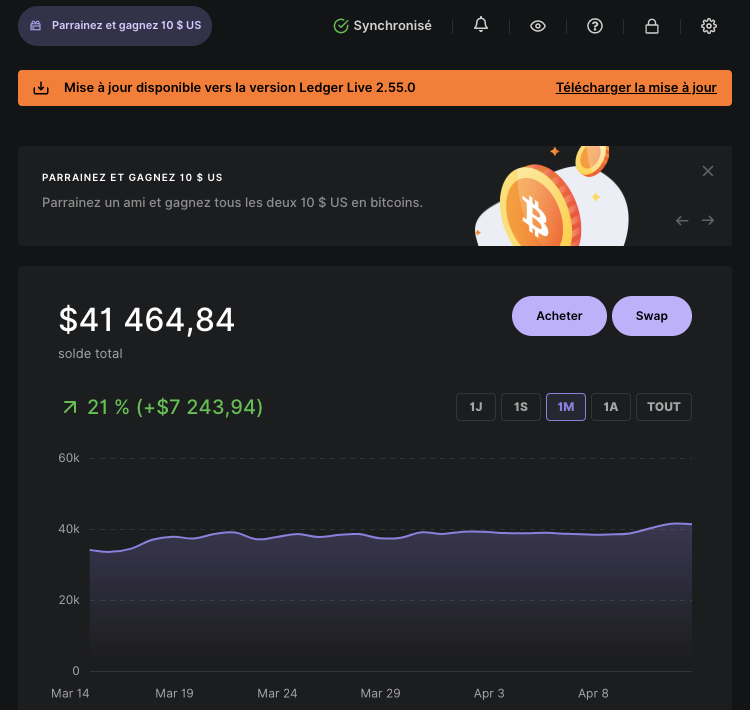This screenshot has height=710, width=750.
Task: Click Télécharger la mise à jour link
Action: click(x=636, y=88)
